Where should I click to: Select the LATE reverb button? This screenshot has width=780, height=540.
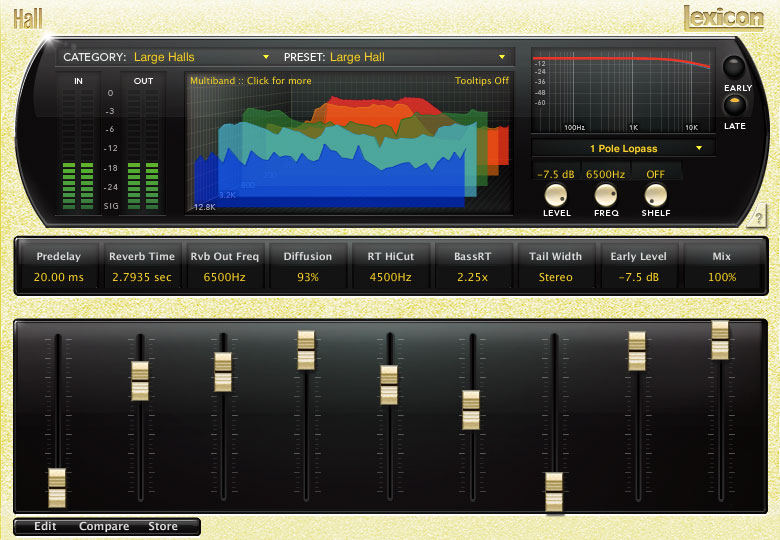(734, 105)
